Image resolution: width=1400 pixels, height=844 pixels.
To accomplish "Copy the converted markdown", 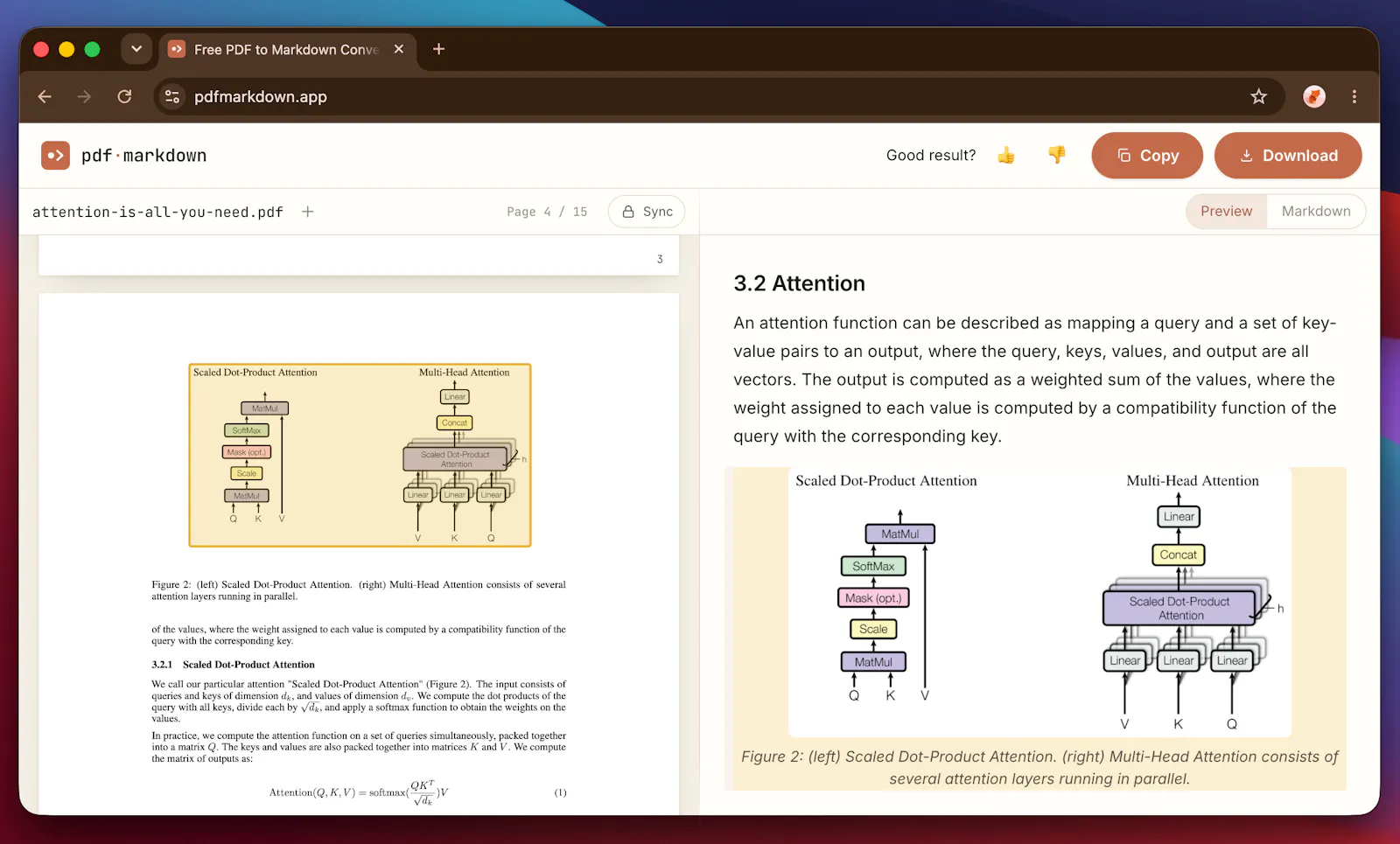I will 1147,156.
